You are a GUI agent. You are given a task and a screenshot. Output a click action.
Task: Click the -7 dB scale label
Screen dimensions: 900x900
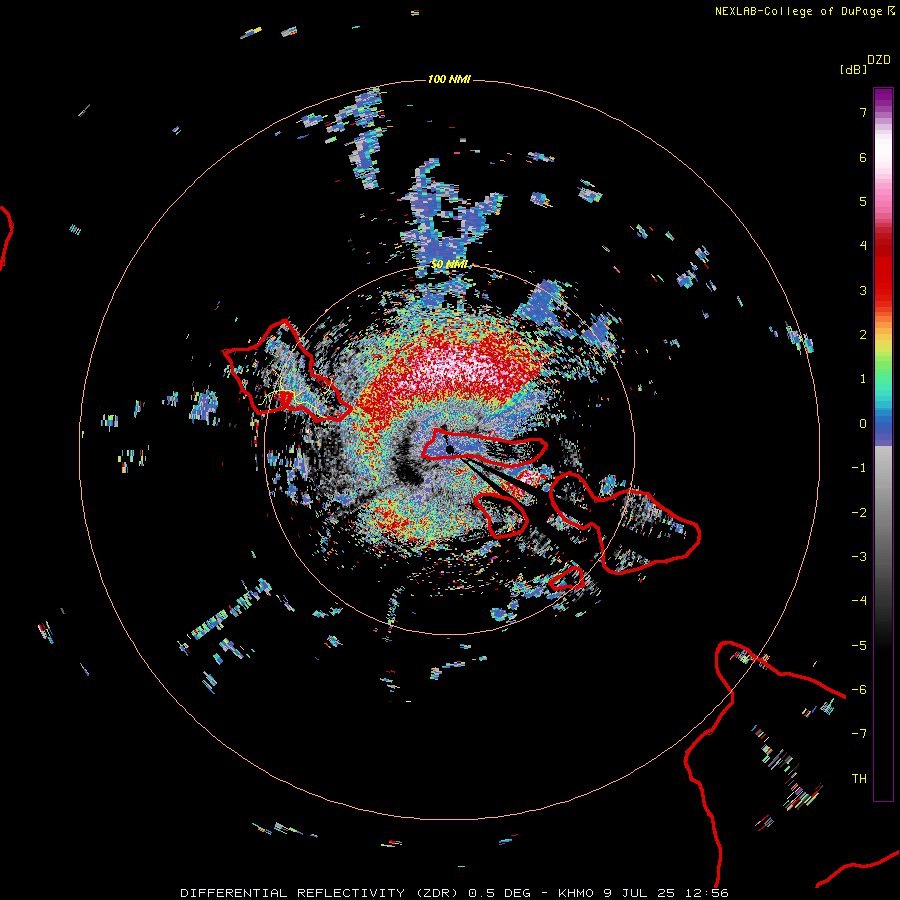[859, 734]
